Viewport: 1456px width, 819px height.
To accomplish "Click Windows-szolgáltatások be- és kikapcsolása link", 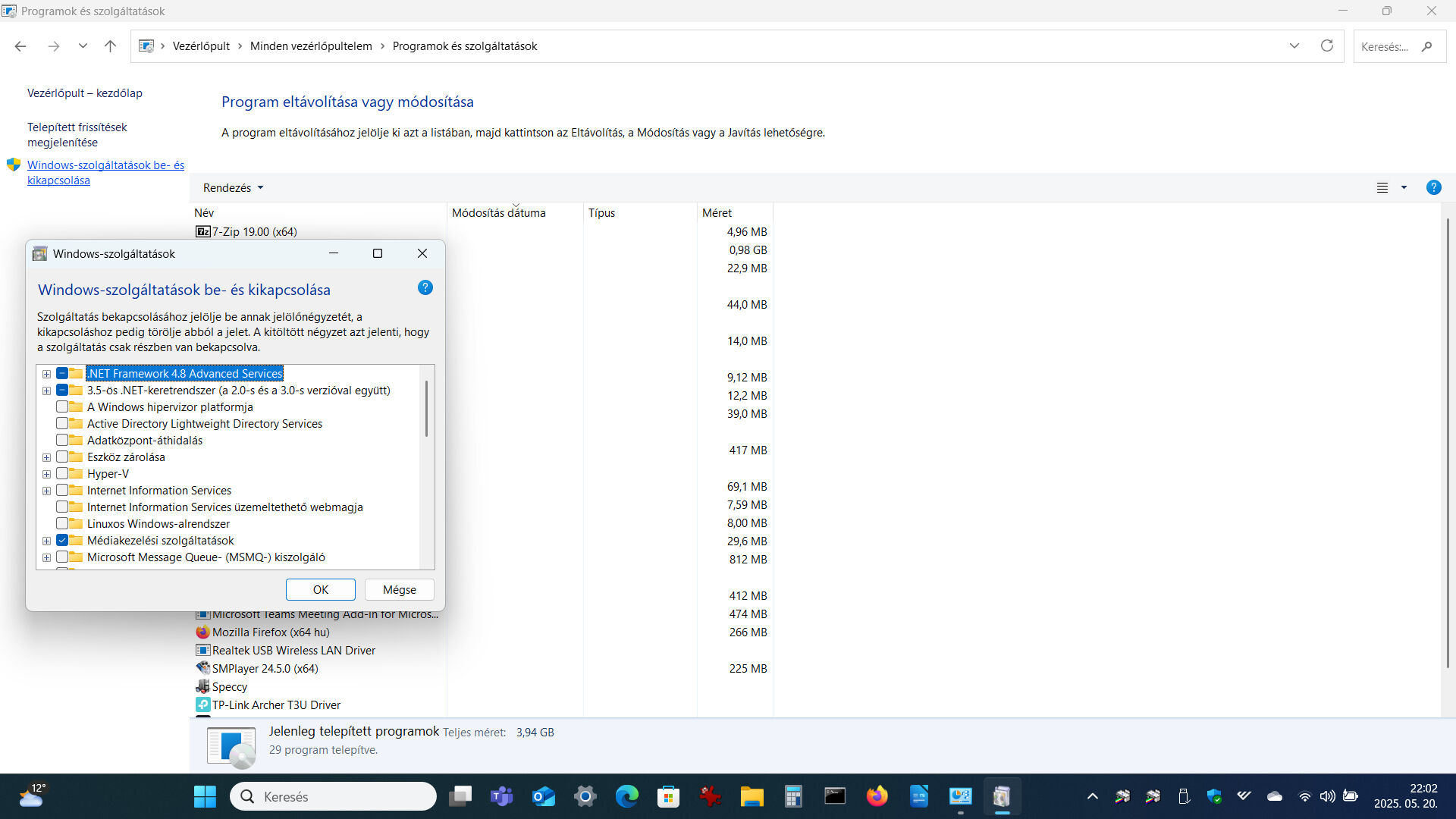I will [x=105, y=173].
